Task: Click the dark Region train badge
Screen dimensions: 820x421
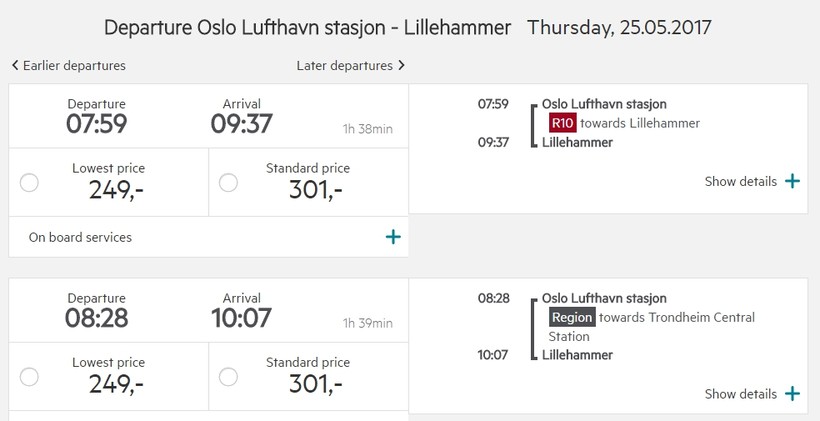Action: point(571,317)
